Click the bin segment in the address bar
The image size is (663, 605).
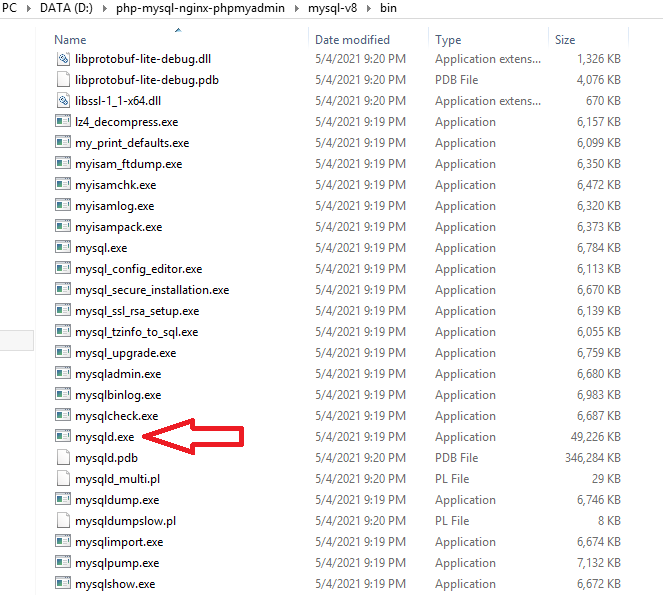click(388, 8)
